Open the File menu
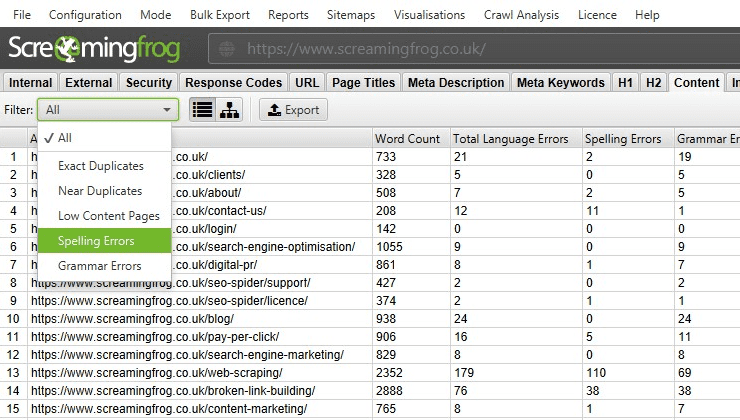740x420 pixels. click(22, 15)
